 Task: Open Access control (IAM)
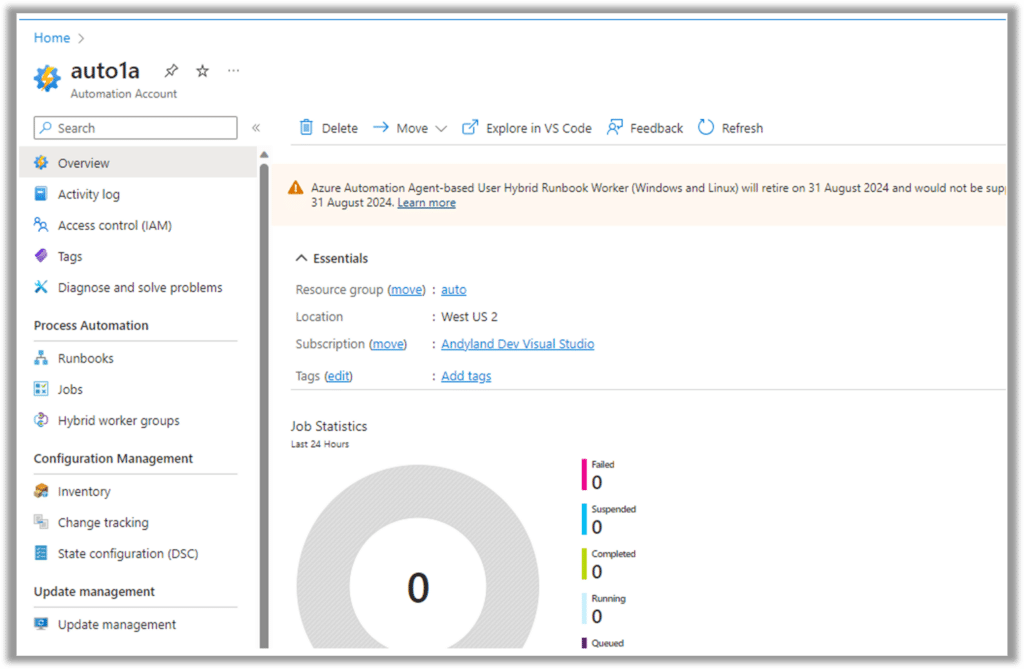116,225
